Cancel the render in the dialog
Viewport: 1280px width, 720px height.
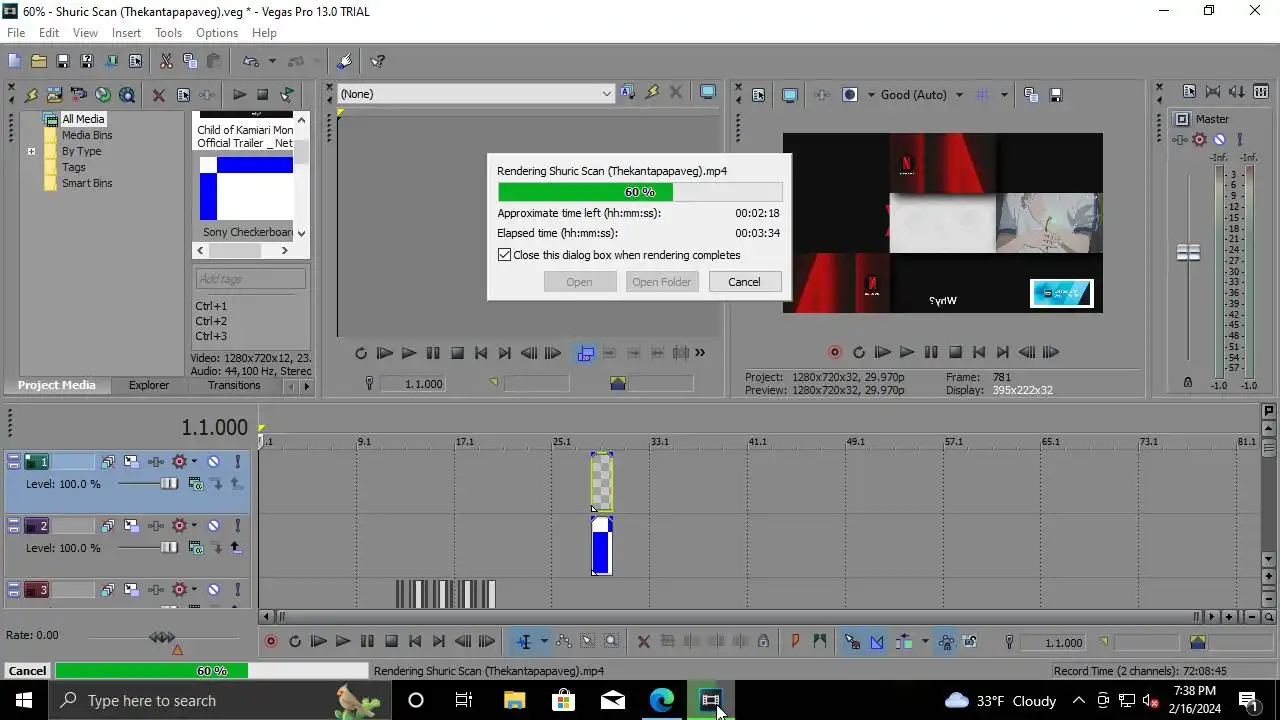pyautogui.click(x=744, y=282)
